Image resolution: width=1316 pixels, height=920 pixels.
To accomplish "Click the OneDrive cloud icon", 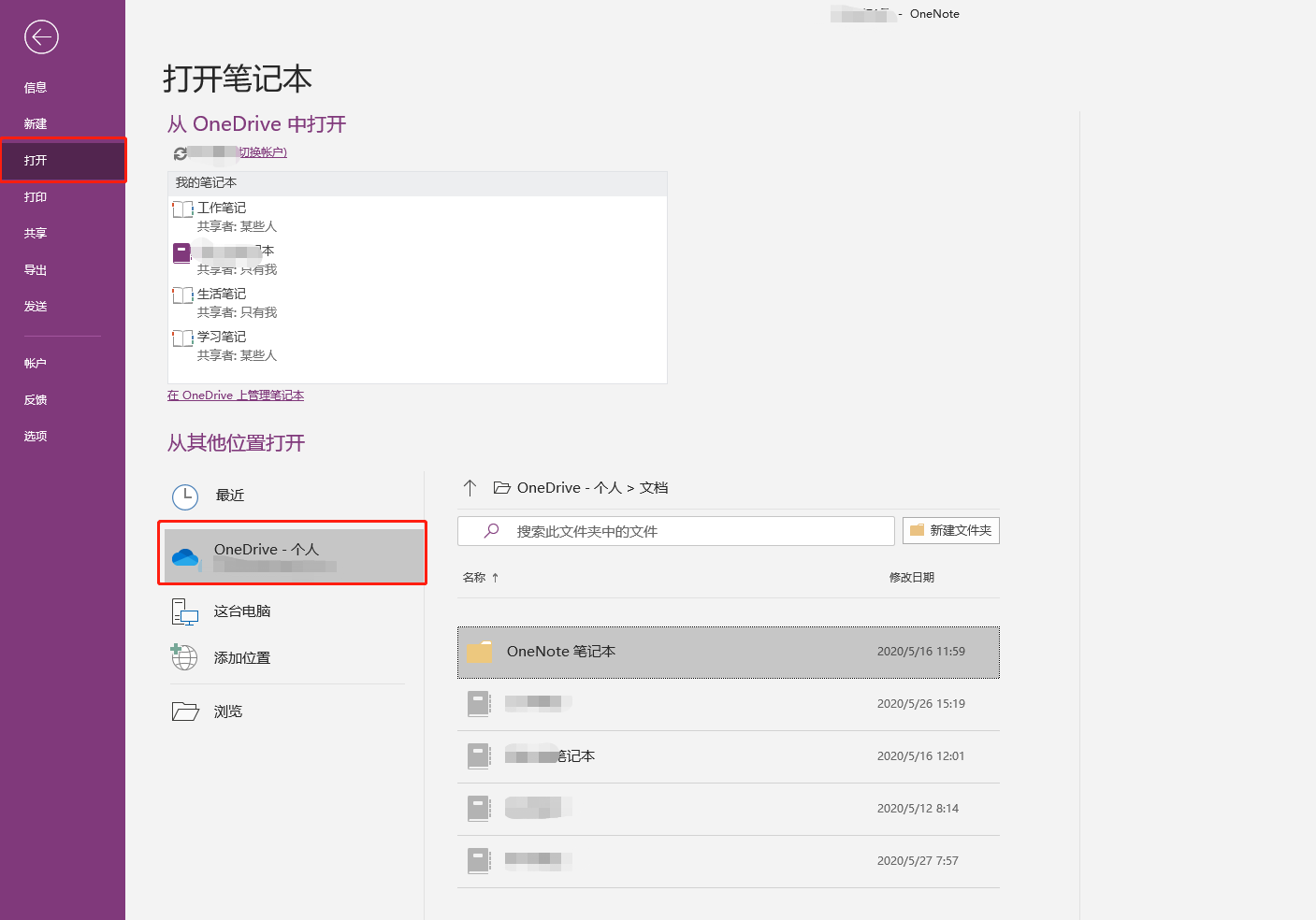I will (186, 558).
